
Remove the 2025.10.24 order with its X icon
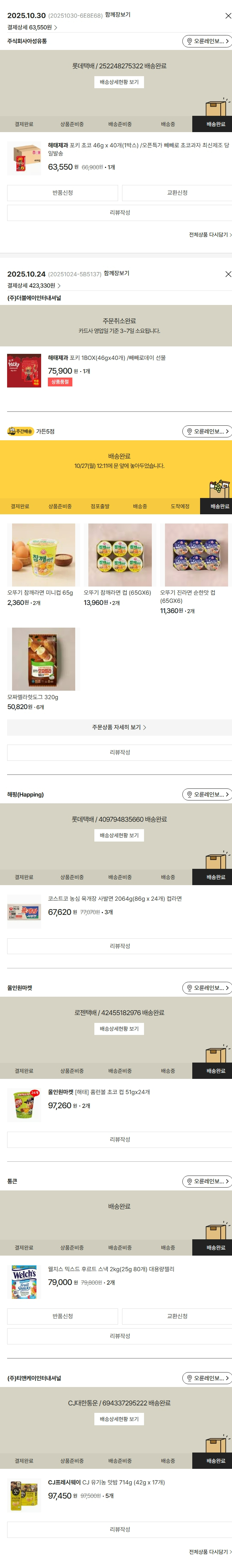pos(228,274)
